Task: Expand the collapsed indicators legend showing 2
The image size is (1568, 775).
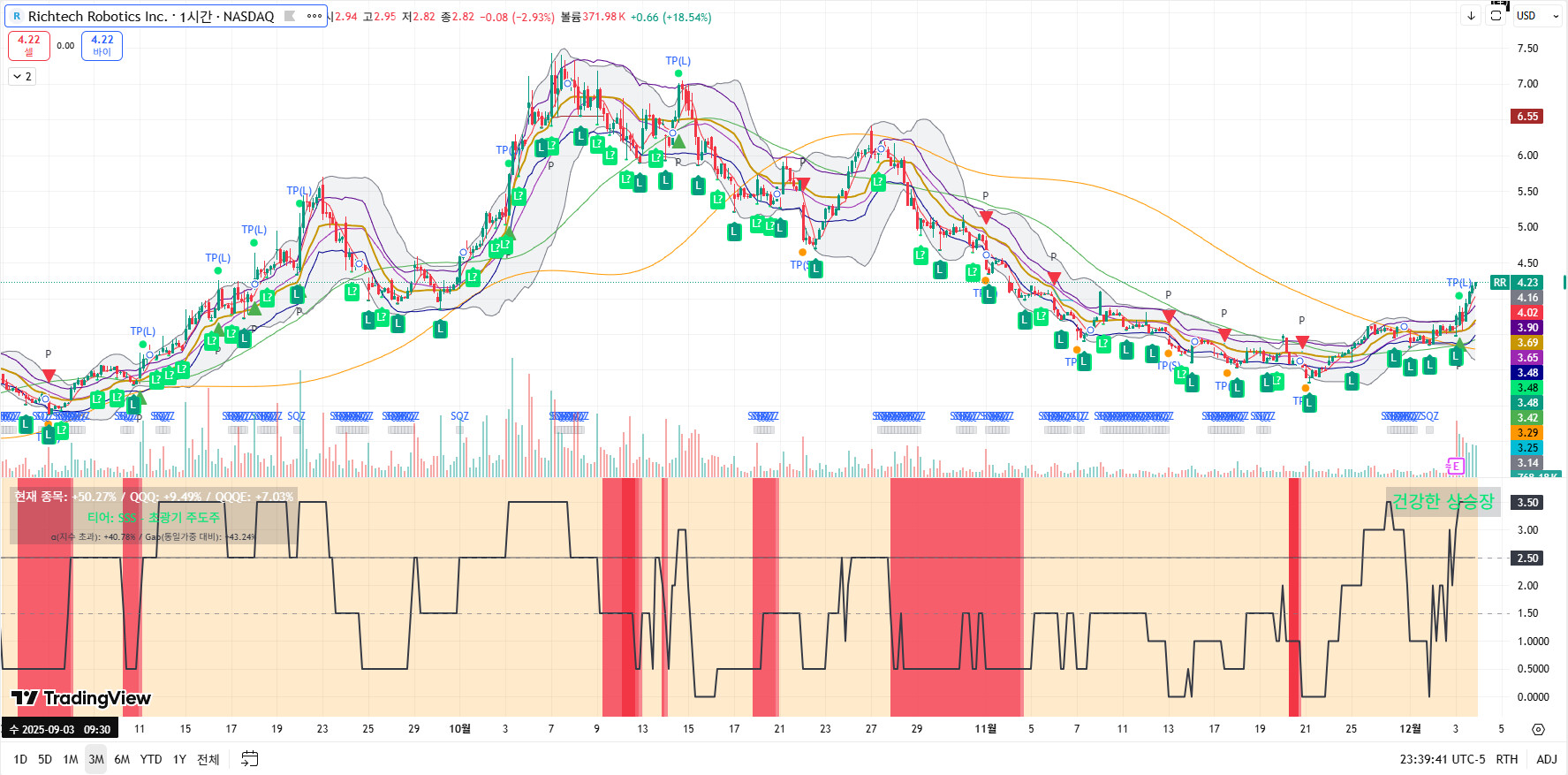Action: pyautogui.click(x=22, y=77)
